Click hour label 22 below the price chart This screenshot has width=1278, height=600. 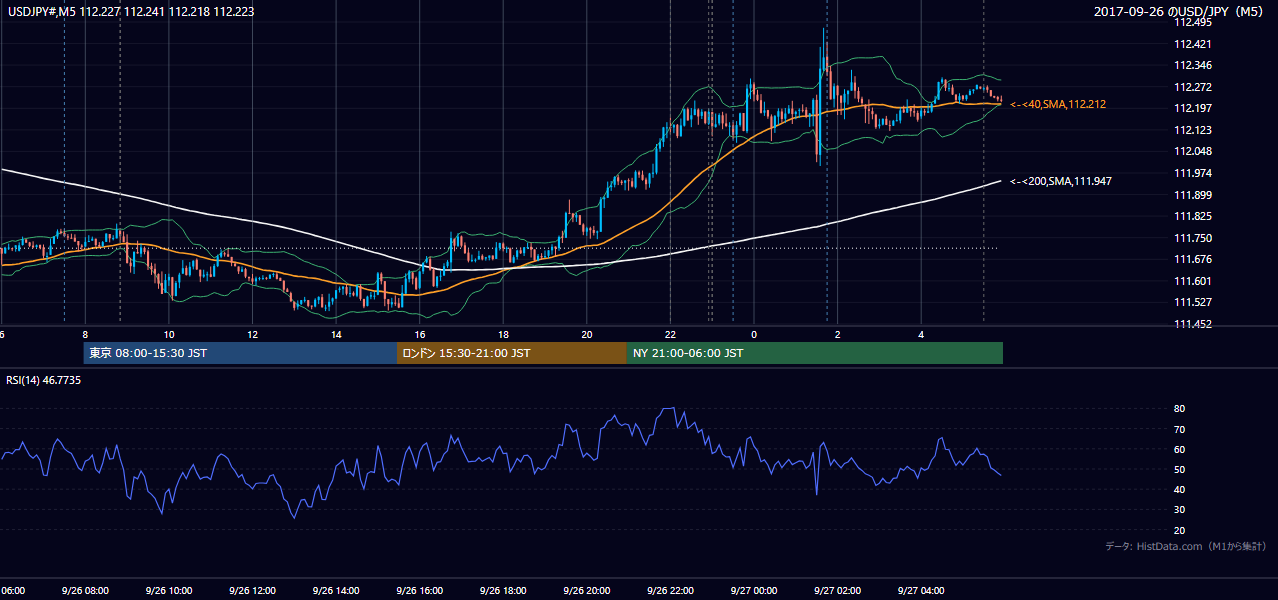coord(670,334)
